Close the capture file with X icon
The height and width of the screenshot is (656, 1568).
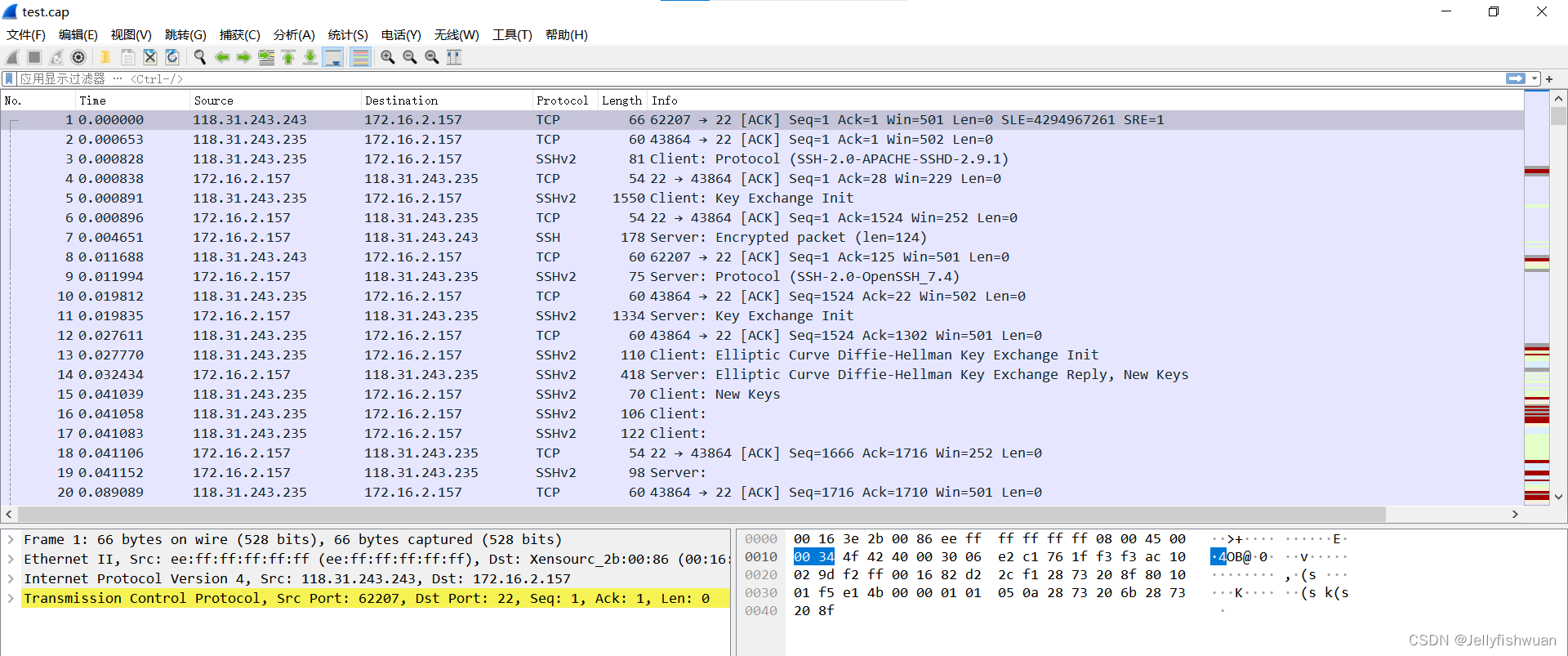coord(150,57)
